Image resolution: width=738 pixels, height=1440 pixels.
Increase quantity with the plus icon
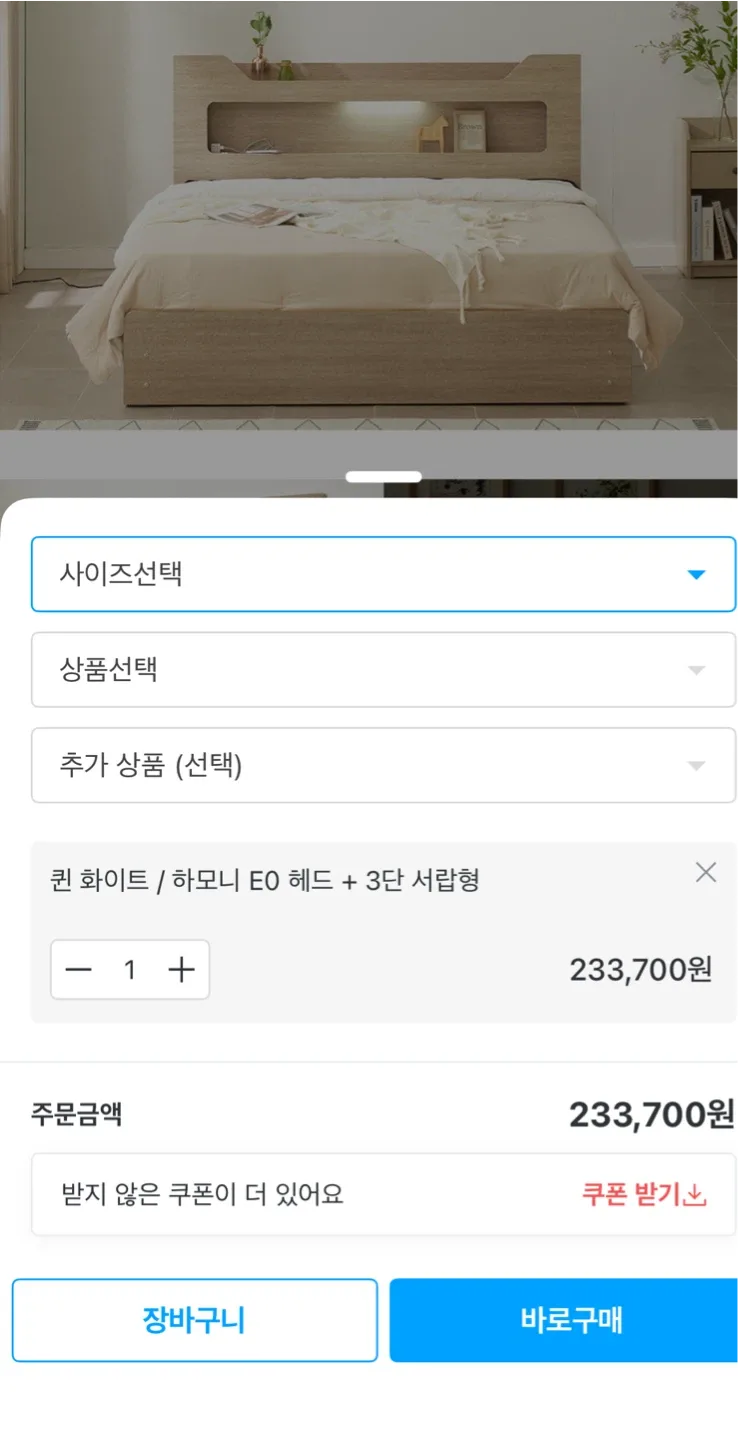tap(181, 970)
